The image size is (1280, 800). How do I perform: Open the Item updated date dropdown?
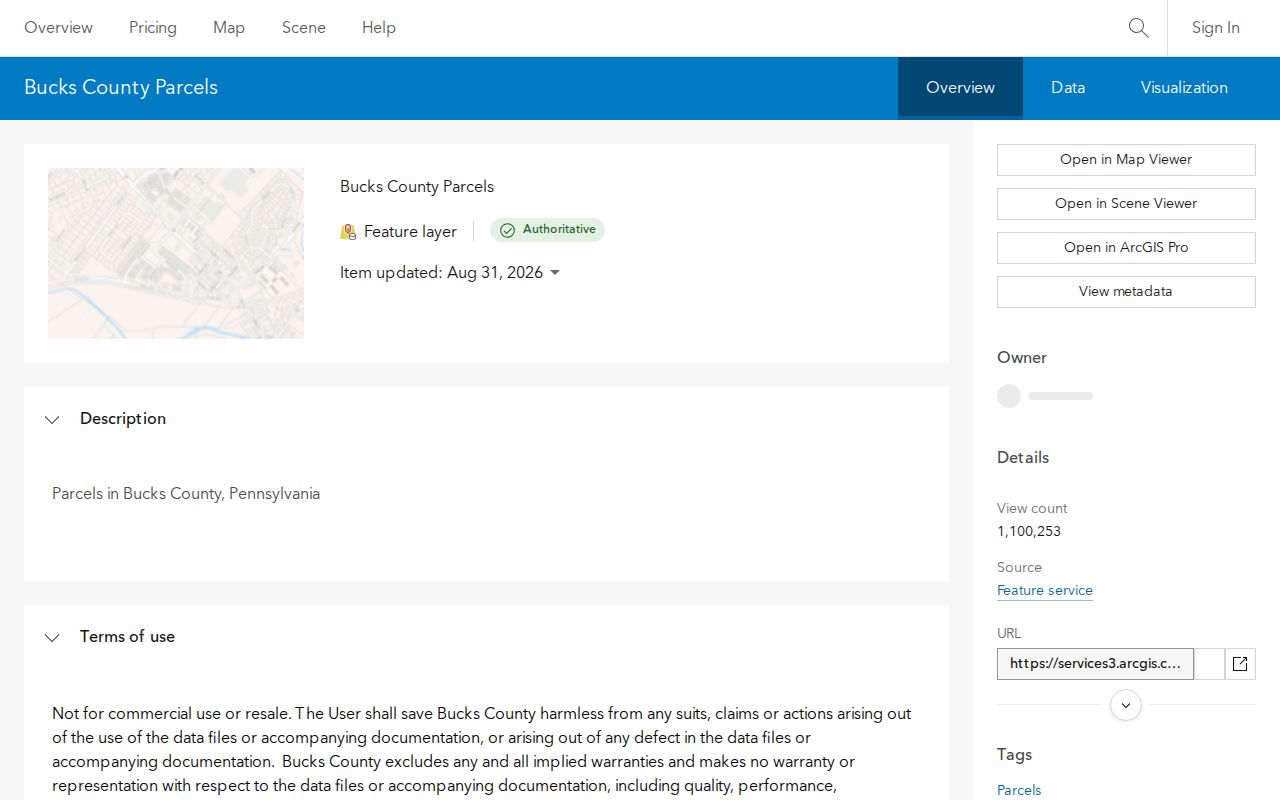[555, 273]
